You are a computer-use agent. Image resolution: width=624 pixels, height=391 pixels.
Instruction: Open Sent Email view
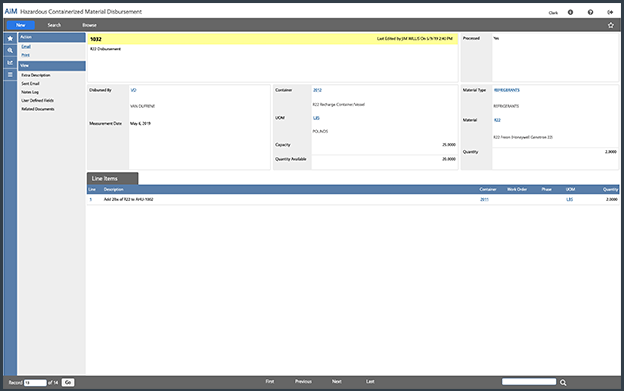pyautogui.click(x=30, y=84)
